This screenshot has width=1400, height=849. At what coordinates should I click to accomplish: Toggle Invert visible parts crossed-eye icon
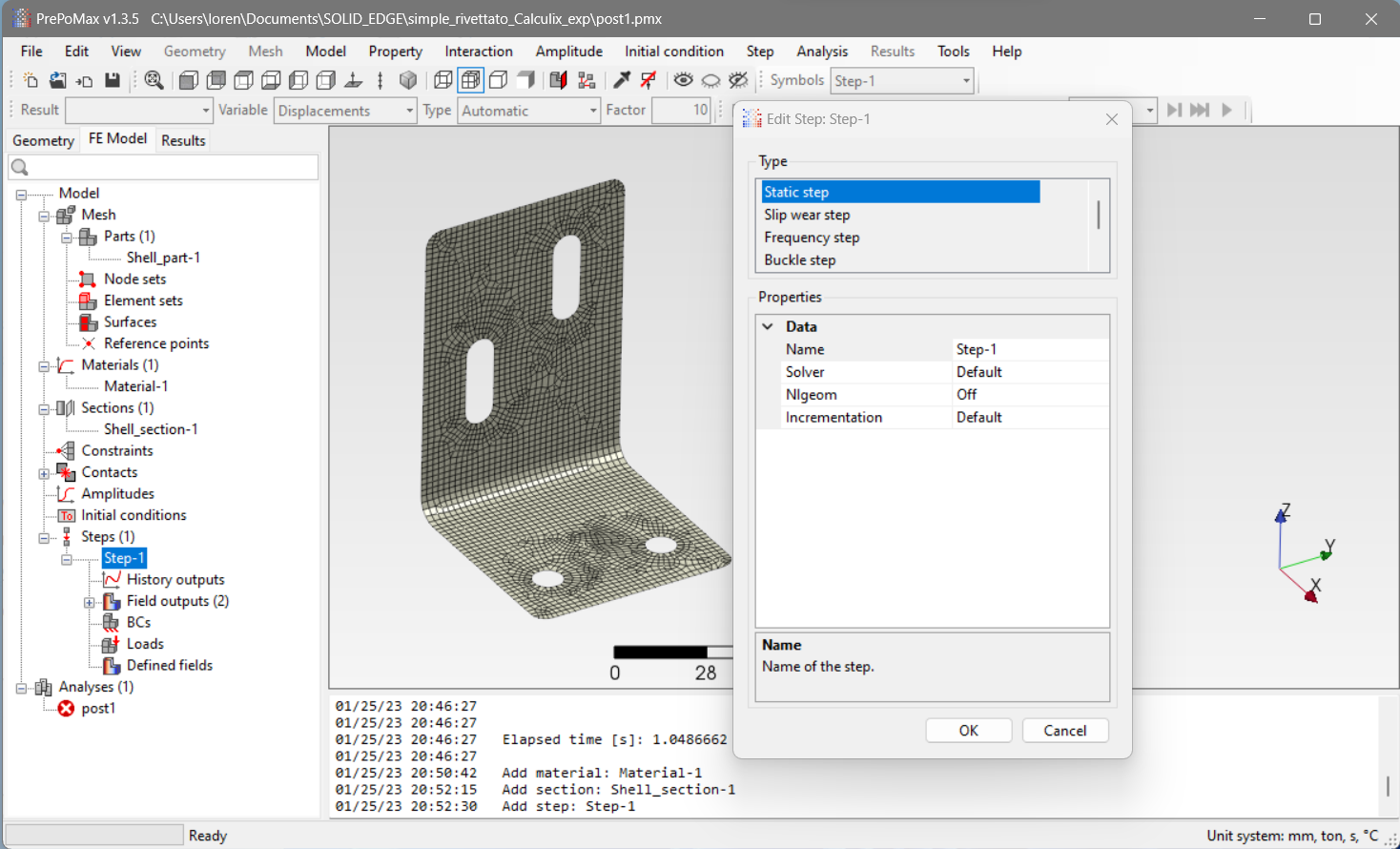(738, 81)
